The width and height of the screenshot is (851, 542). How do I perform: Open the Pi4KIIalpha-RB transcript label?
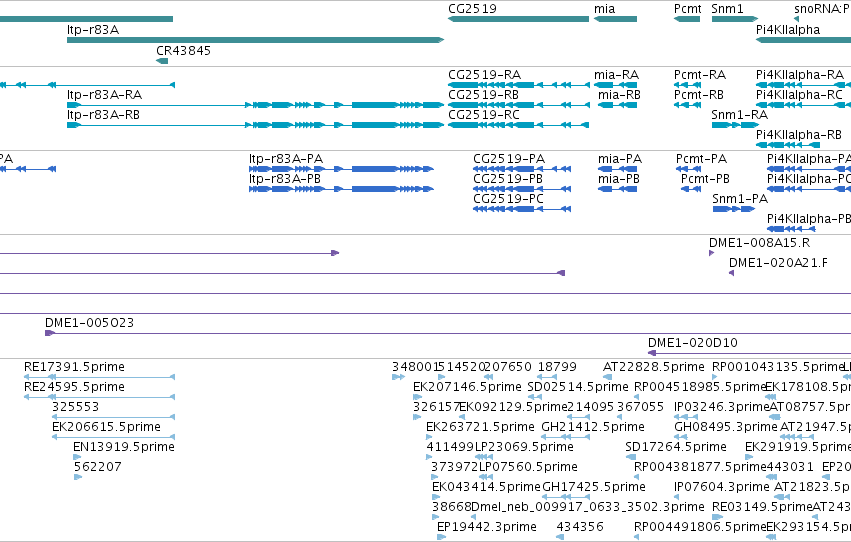tap(799, 134)
